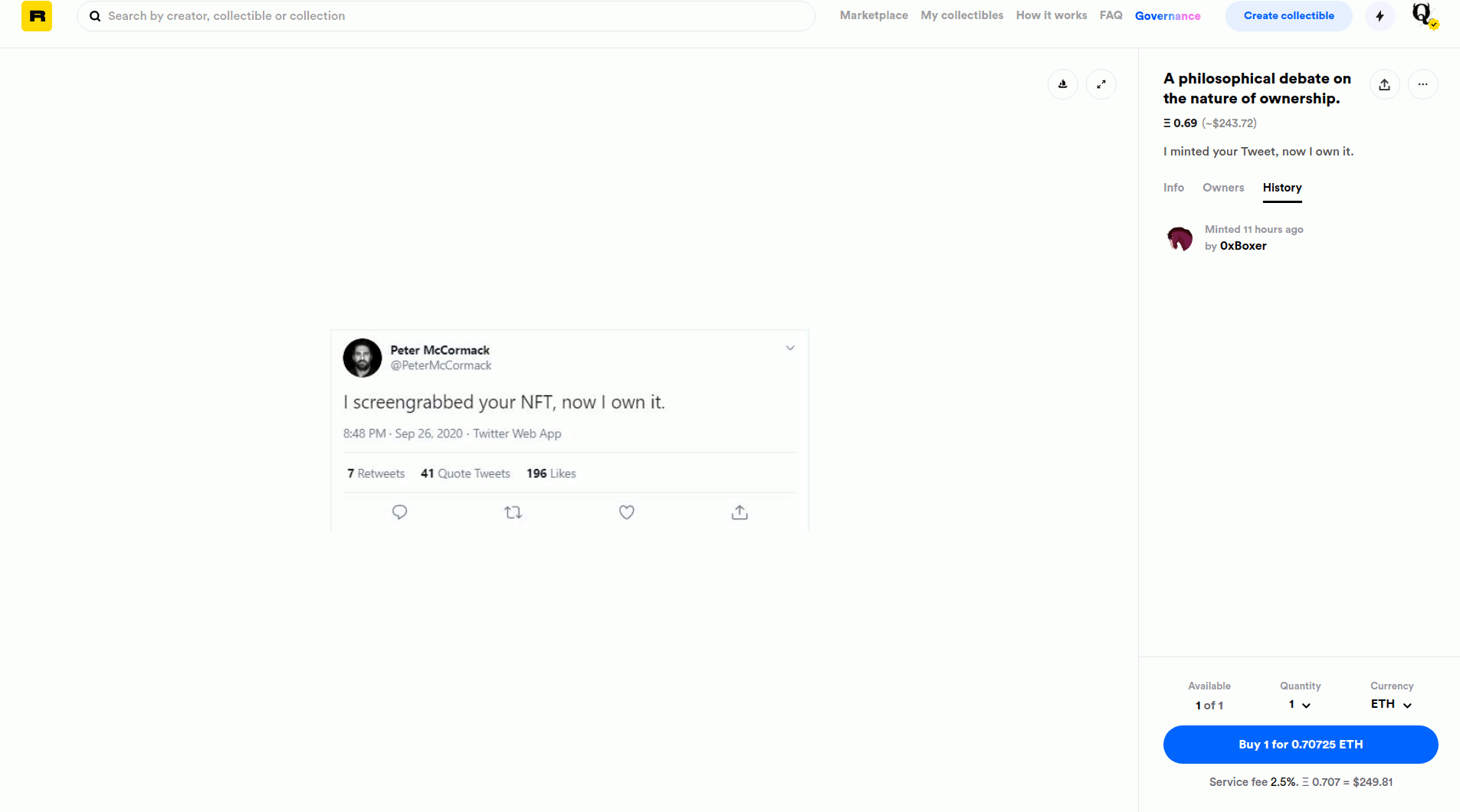The image size is (1460, 812).
Task: Click the lightning bolt activity icon
Action: pos(1380,16)
